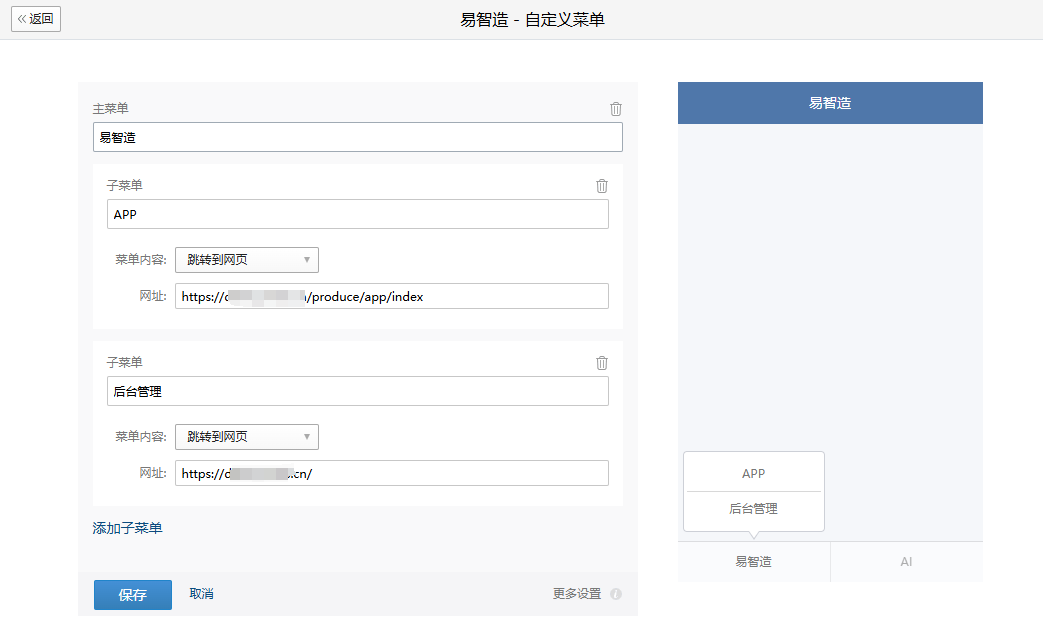Viewport: 1043px width, 639px height.
Task: Cancel editing with 取消
Action: 202,594
